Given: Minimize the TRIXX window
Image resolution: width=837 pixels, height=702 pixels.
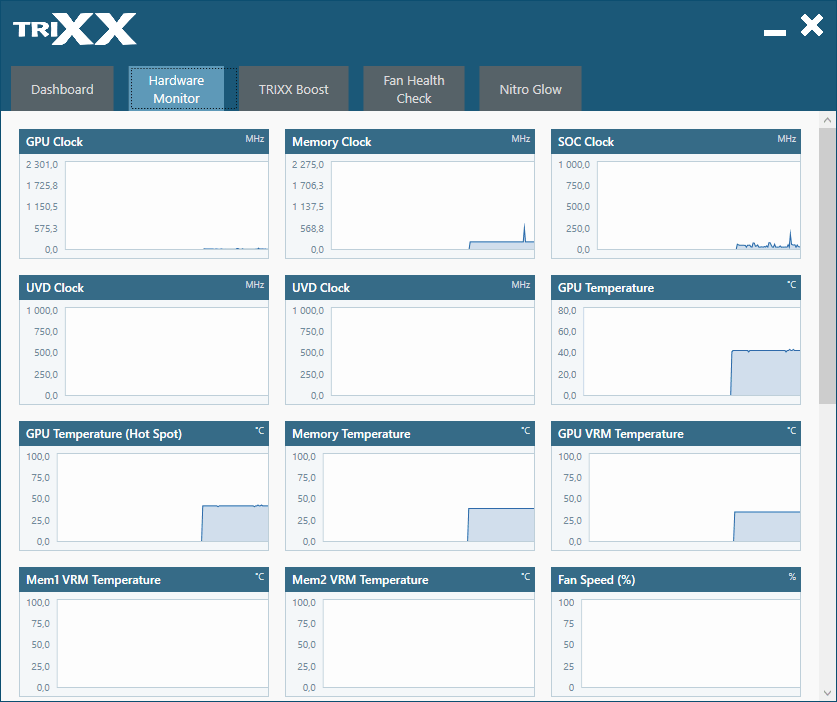Looking at the screenshot, I should coord(775,33).
